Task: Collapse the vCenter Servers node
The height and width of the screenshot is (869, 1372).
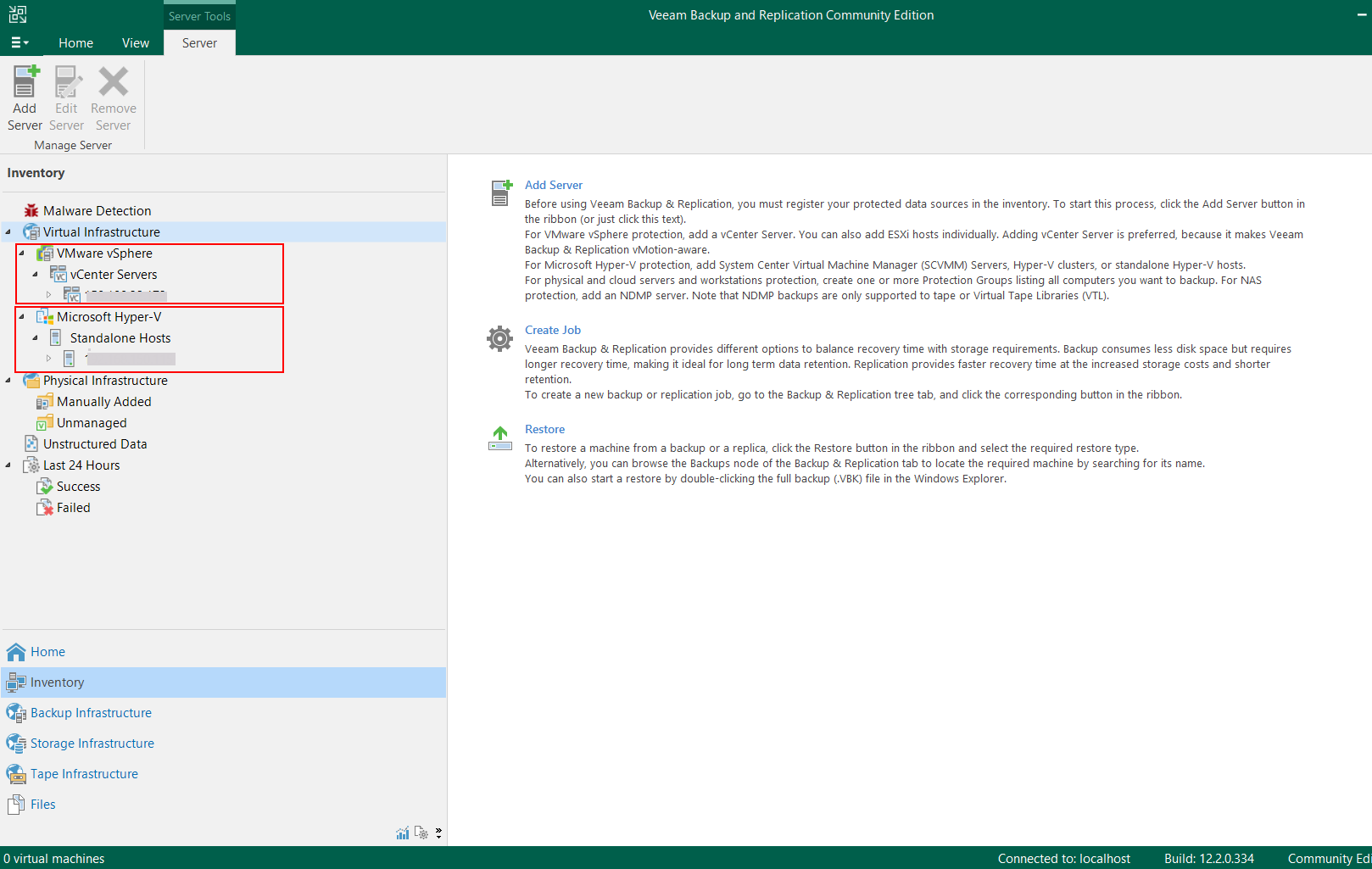Action: tap(36, 274)
